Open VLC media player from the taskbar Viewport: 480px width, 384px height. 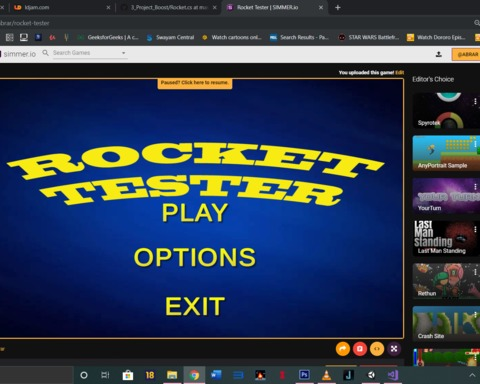click(x=326, y=375)
